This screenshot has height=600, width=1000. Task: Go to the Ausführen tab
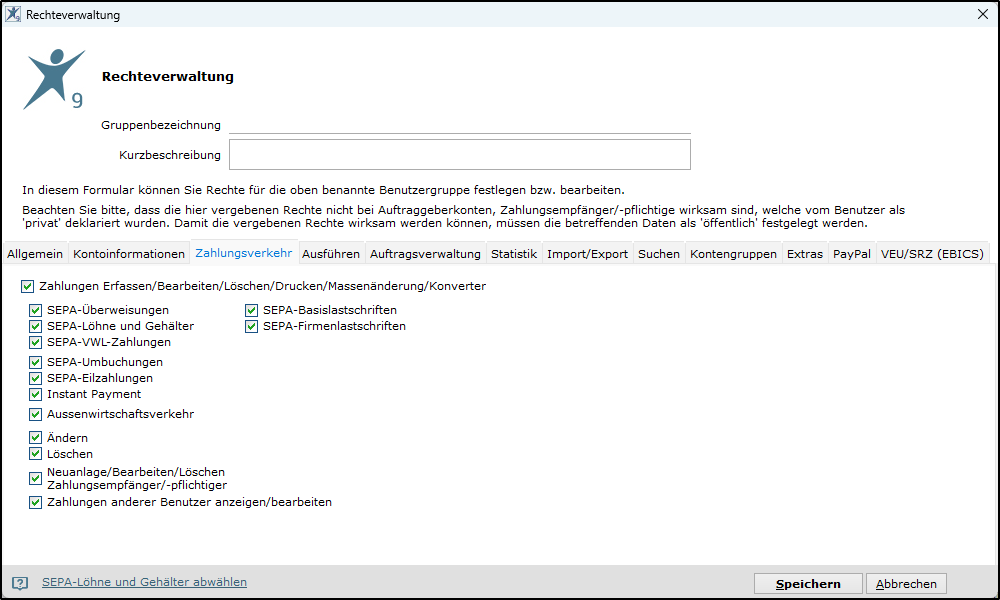pos(331,254)
